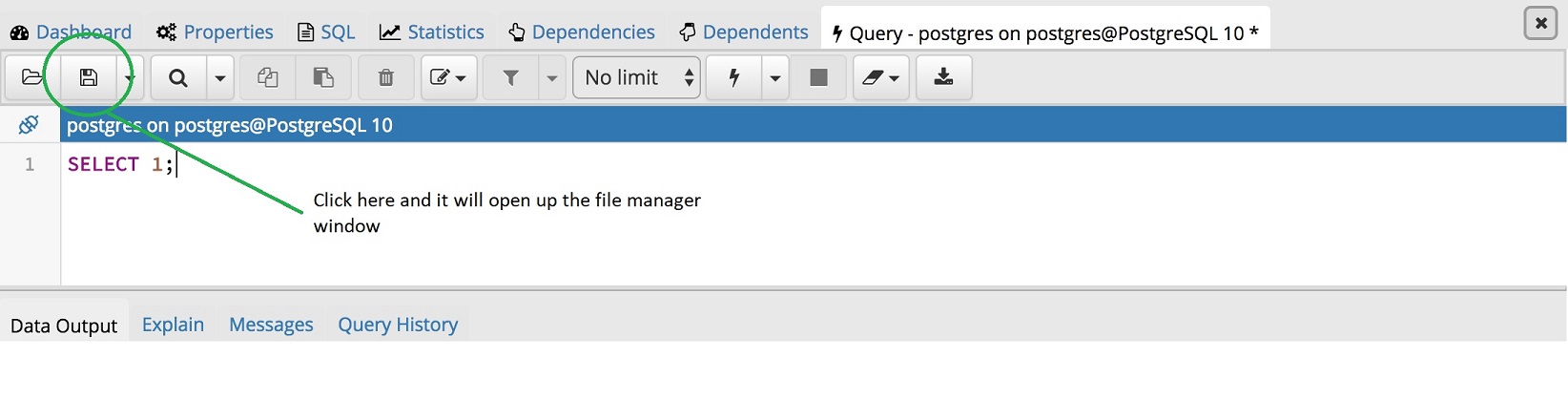
Task: Execute the query with the lightning icon
Action: point(733,77)
